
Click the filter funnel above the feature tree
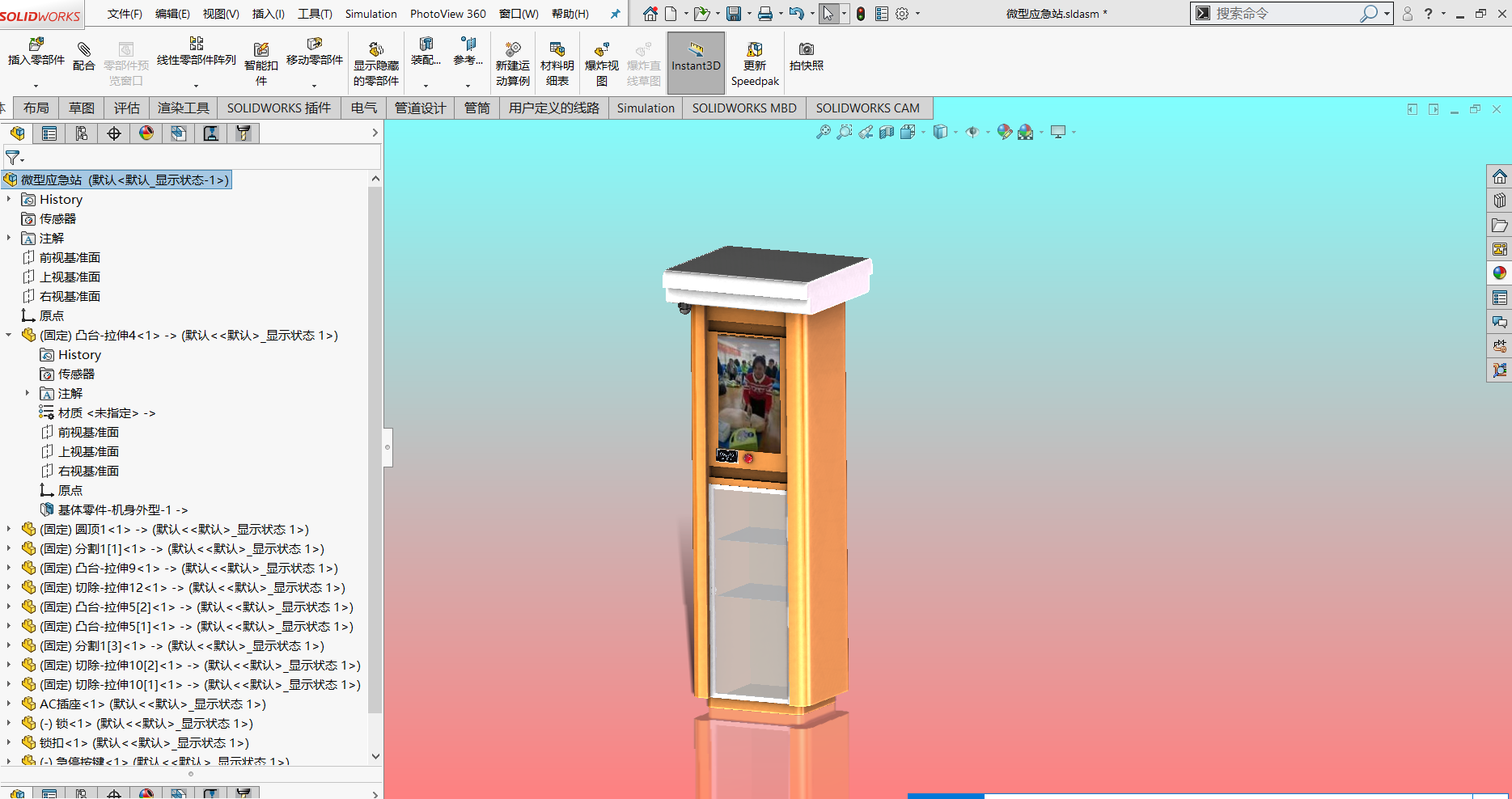point(13,158)
